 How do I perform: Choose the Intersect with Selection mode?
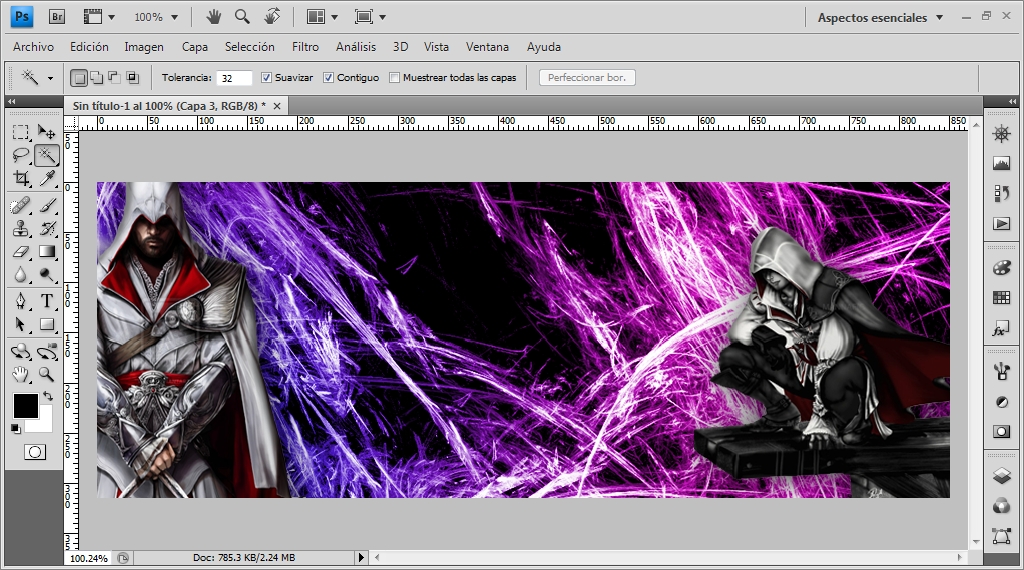(133, 78)
